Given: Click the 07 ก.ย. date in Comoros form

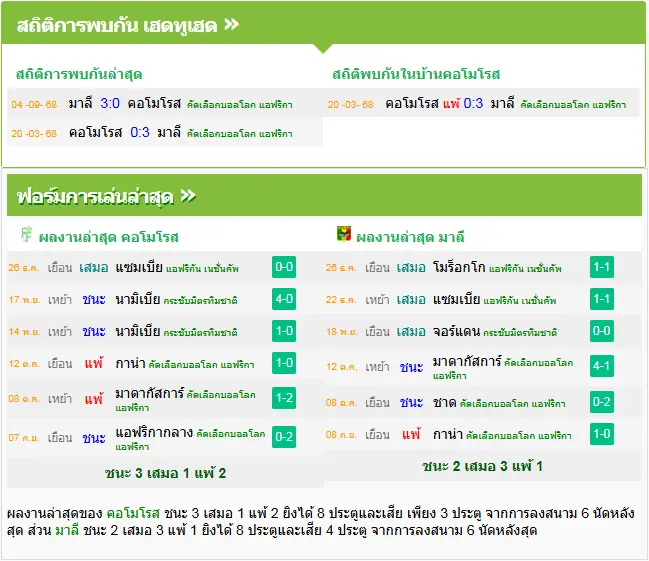Looking at the screenshot, I should pos(24,438).
